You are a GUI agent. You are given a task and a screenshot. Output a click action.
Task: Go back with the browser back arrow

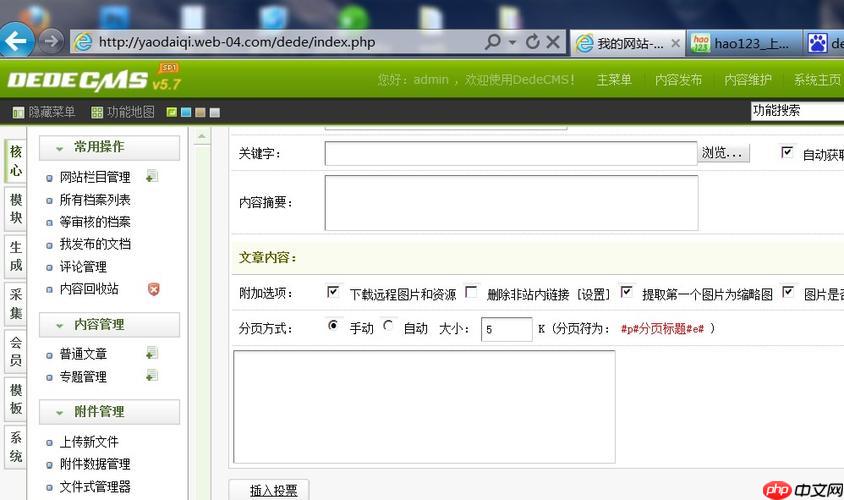(16, 40)
